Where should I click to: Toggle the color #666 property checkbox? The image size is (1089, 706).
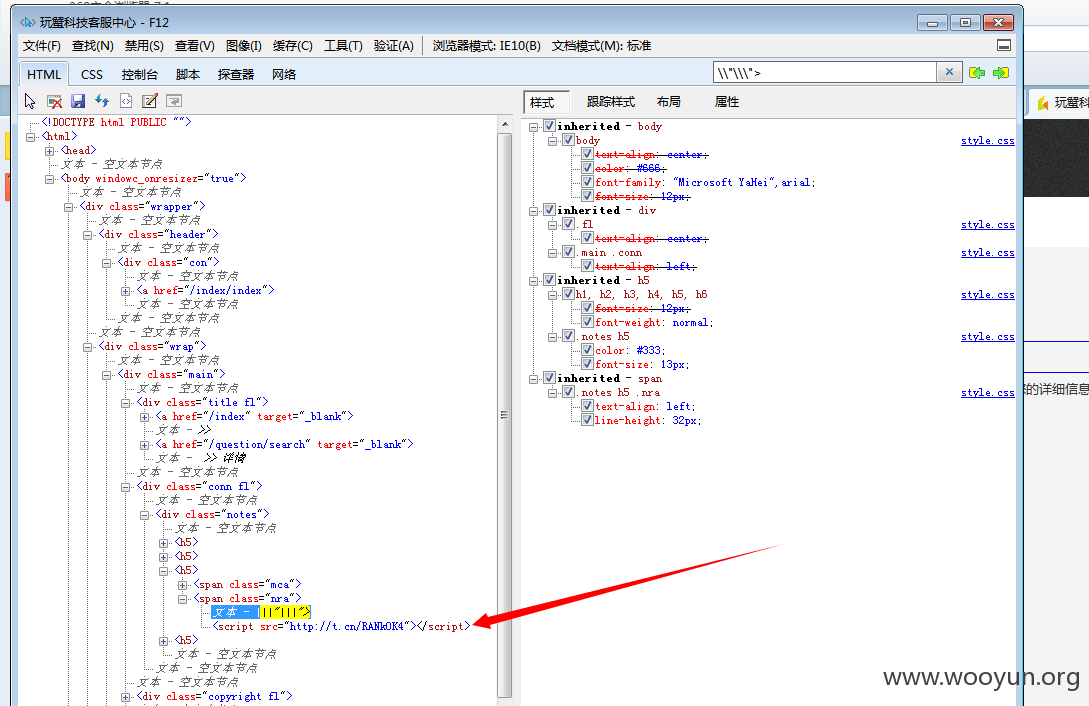[x=587, y=168]
